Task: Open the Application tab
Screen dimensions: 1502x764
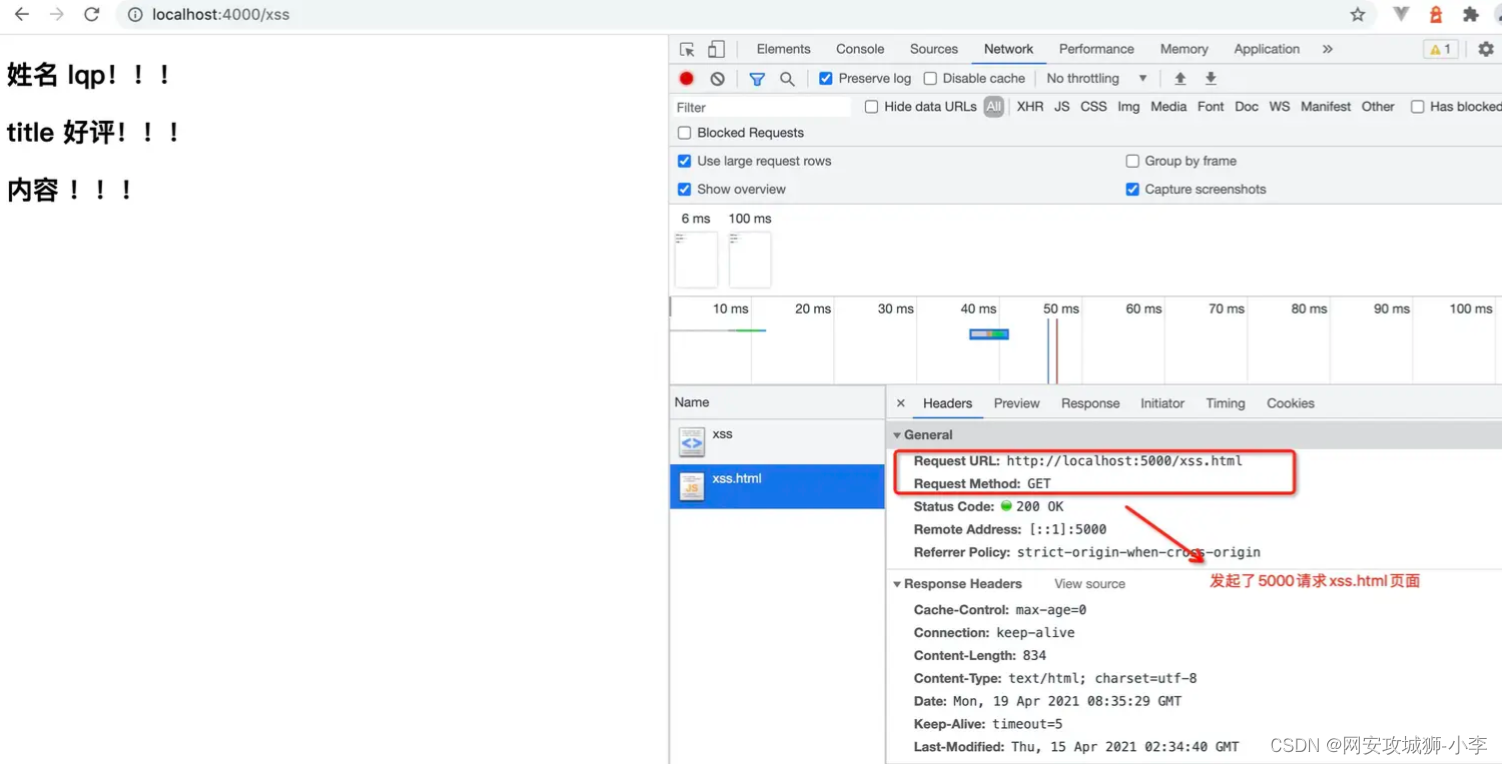Action: (x=1266, y=49)
